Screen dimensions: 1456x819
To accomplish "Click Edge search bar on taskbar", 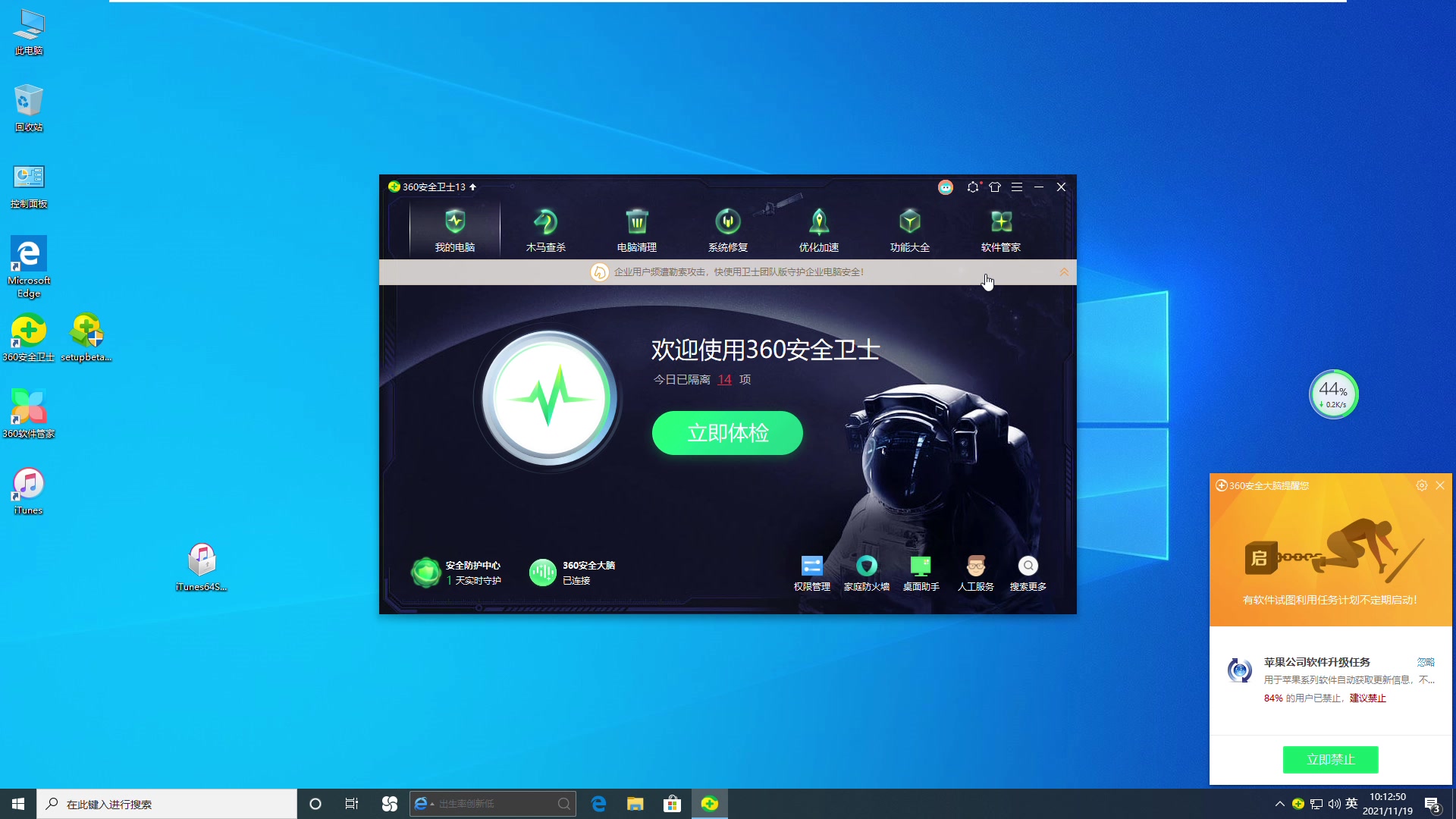I will (x=493, y=804).
